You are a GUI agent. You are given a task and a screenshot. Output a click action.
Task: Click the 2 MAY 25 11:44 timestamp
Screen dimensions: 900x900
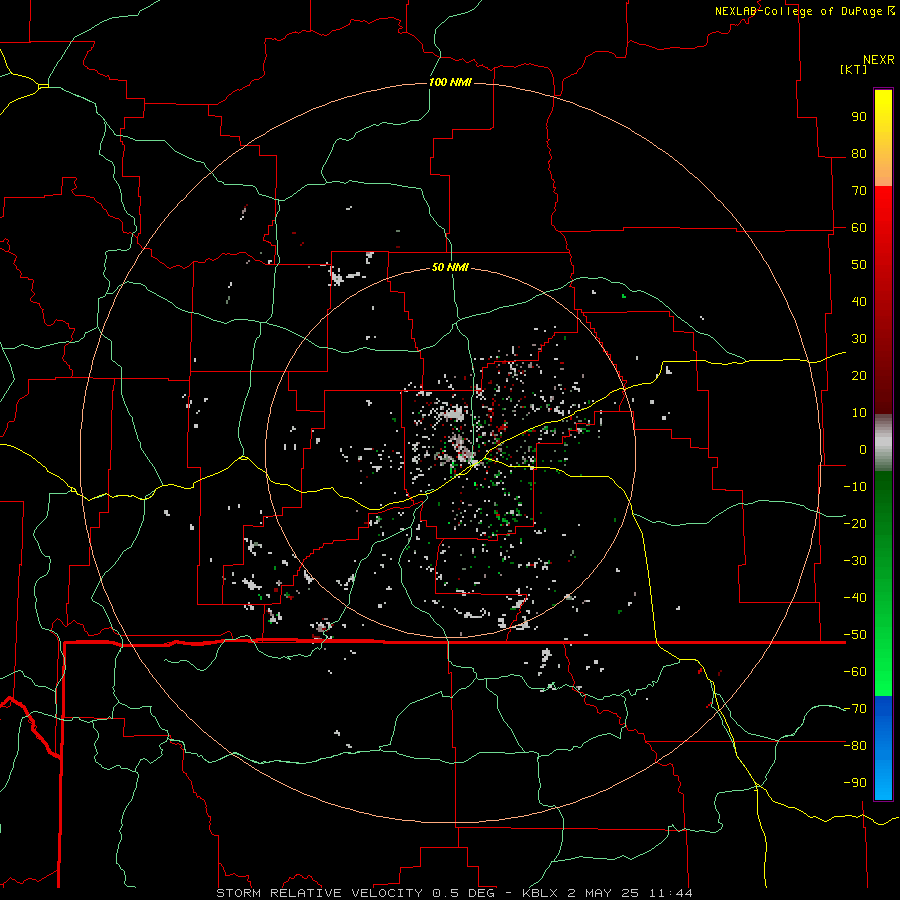630,893
